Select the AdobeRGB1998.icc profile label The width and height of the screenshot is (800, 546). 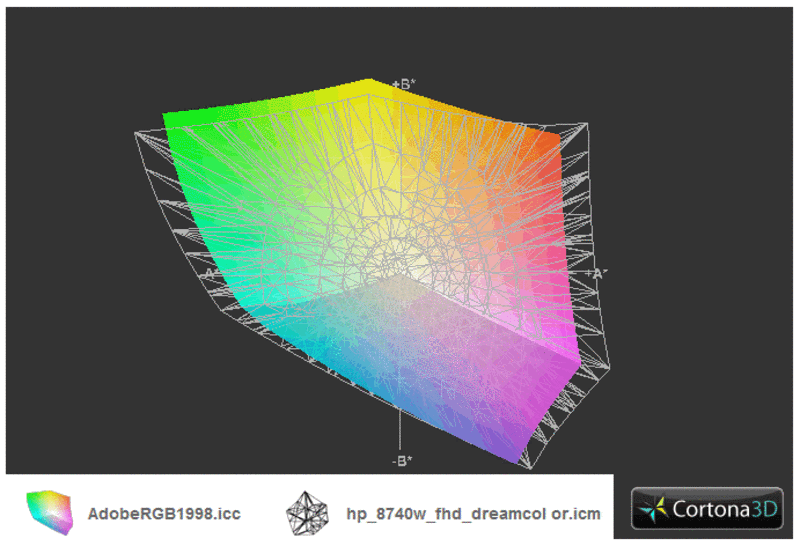pos(164,514)
